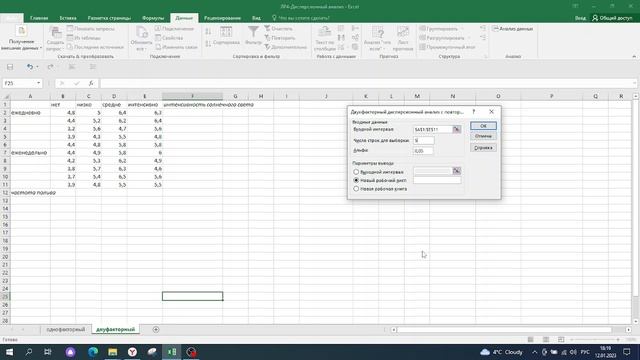Click the range picker icon beside Входной интервал
640x360 pixels.
tap(457, 129)
